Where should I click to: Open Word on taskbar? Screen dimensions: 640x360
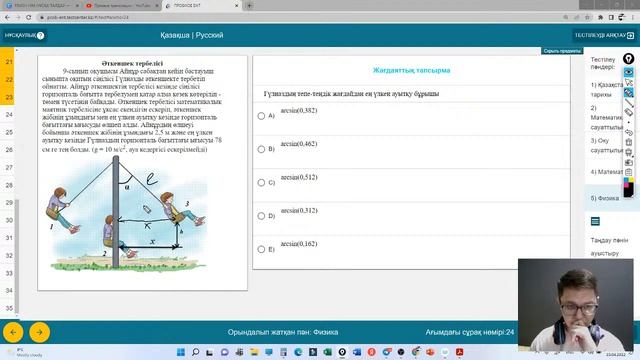tap(357, 352)
